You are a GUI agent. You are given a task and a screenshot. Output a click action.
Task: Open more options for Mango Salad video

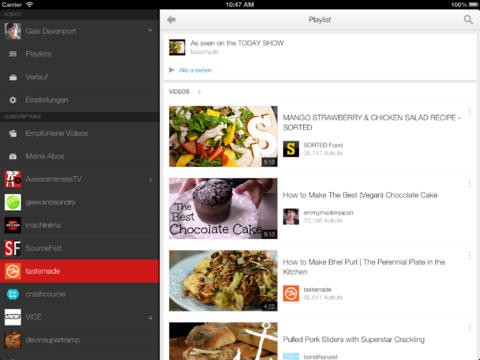[x=469, y=111]
